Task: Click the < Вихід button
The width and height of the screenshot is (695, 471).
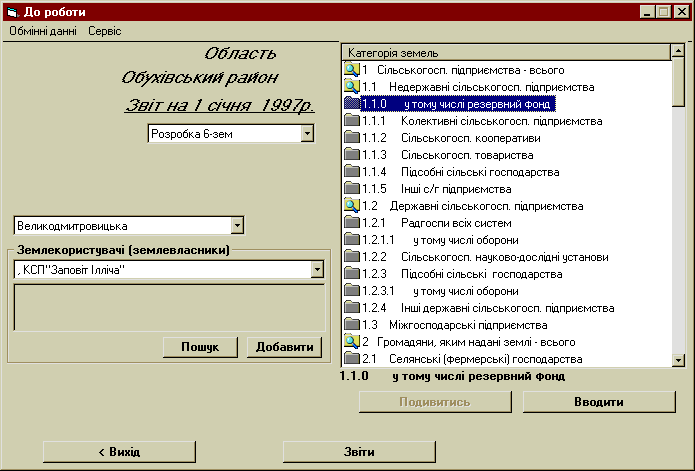Action: (x=119, y=452)
